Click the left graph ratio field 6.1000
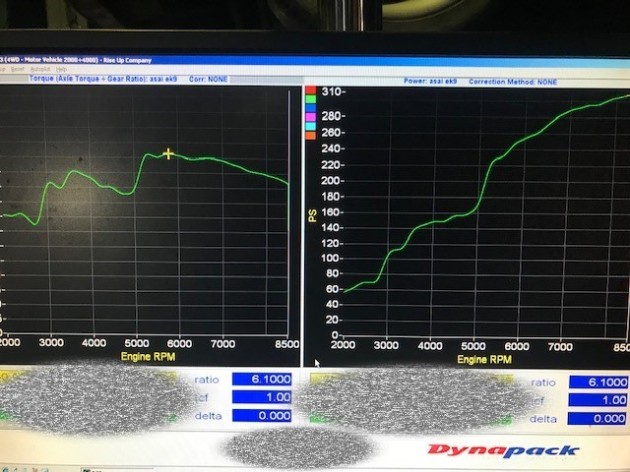630x472 pixels. point(261,380)
